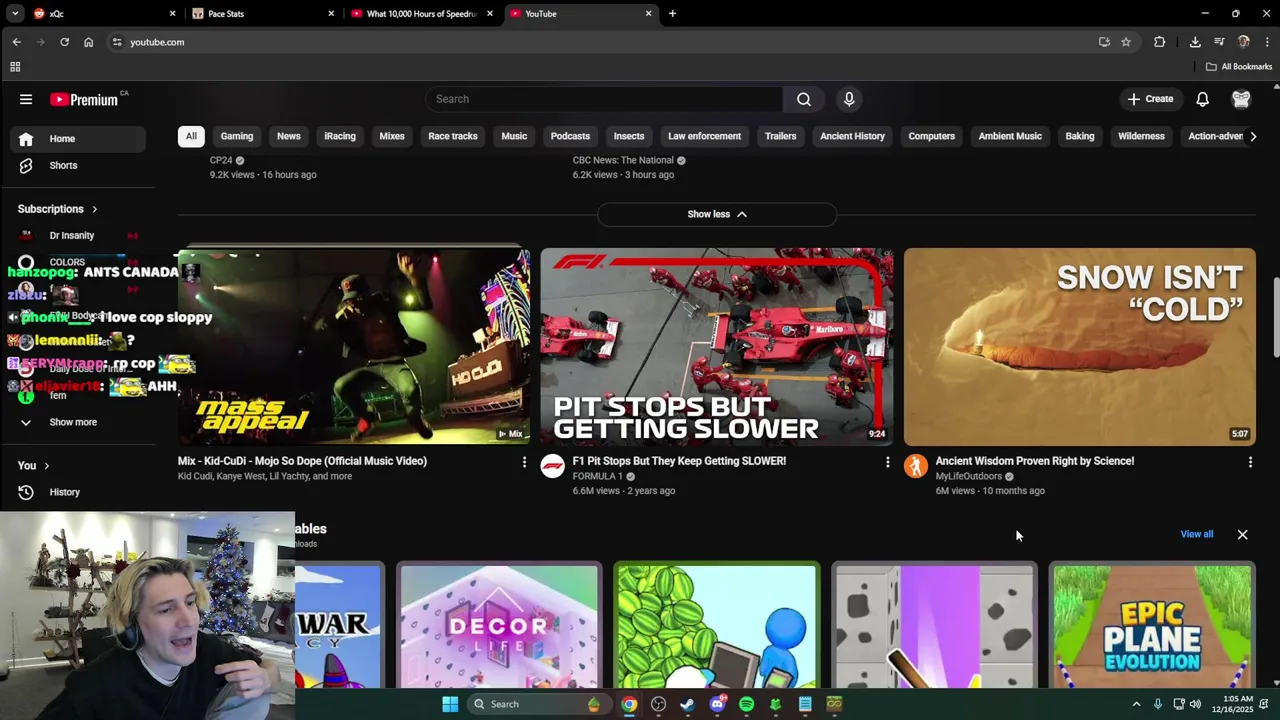Image resolution: width=1280 pixels, height=720 pixels.
Task: Select the Law enforcement filter chip
Action: click(x=705, y=136)
